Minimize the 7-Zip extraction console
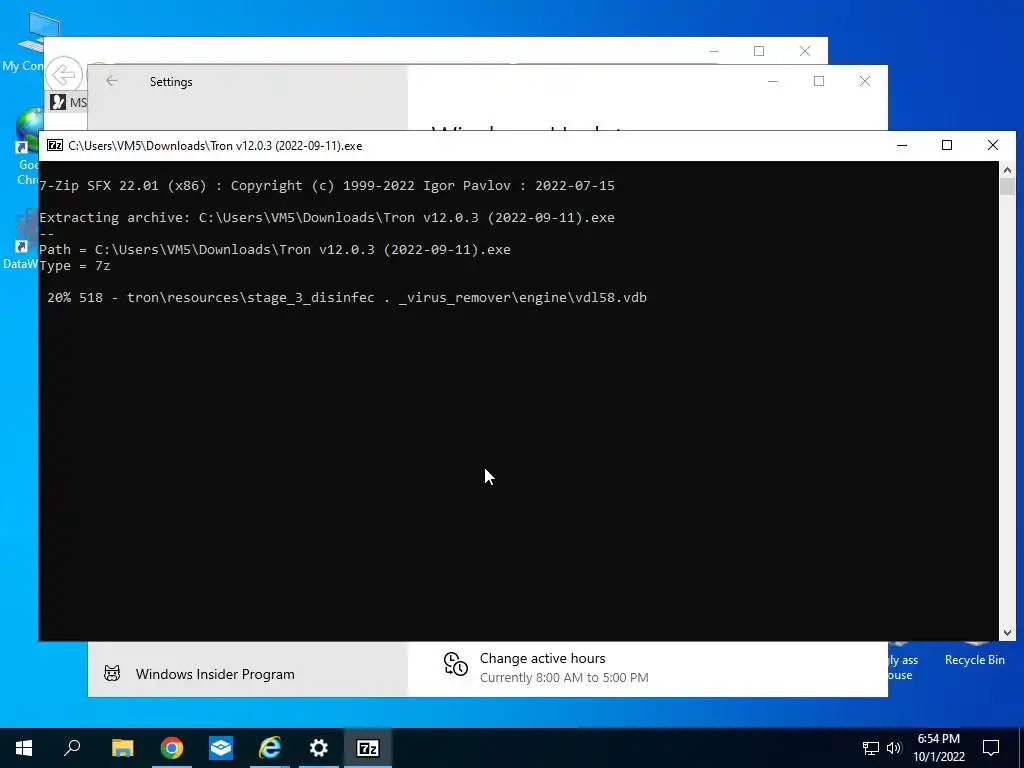The height and width of the screenshot is (768, 1024). tap(902, 145)
